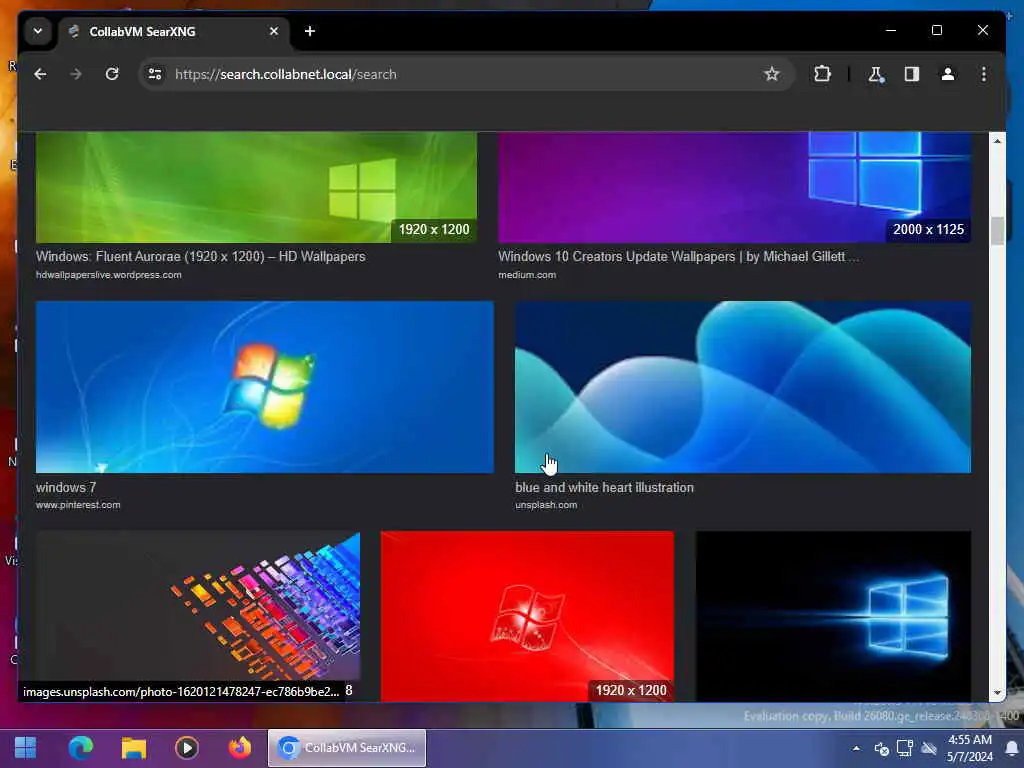The width and height of the screenshot is (1024, 768).
Task: Open the Extensions puzzle icon
Action: point(822,74)
